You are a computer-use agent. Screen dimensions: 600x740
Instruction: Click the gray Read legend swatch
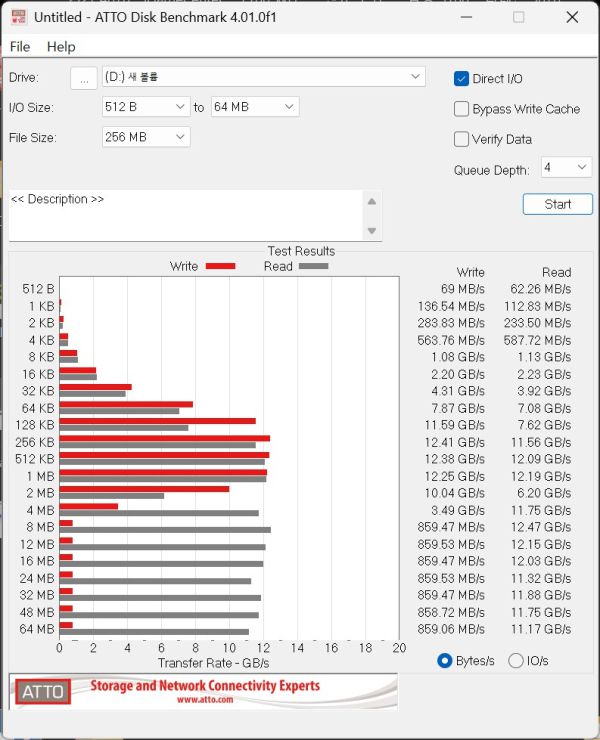pyautogui.click(x=313, y=266)
